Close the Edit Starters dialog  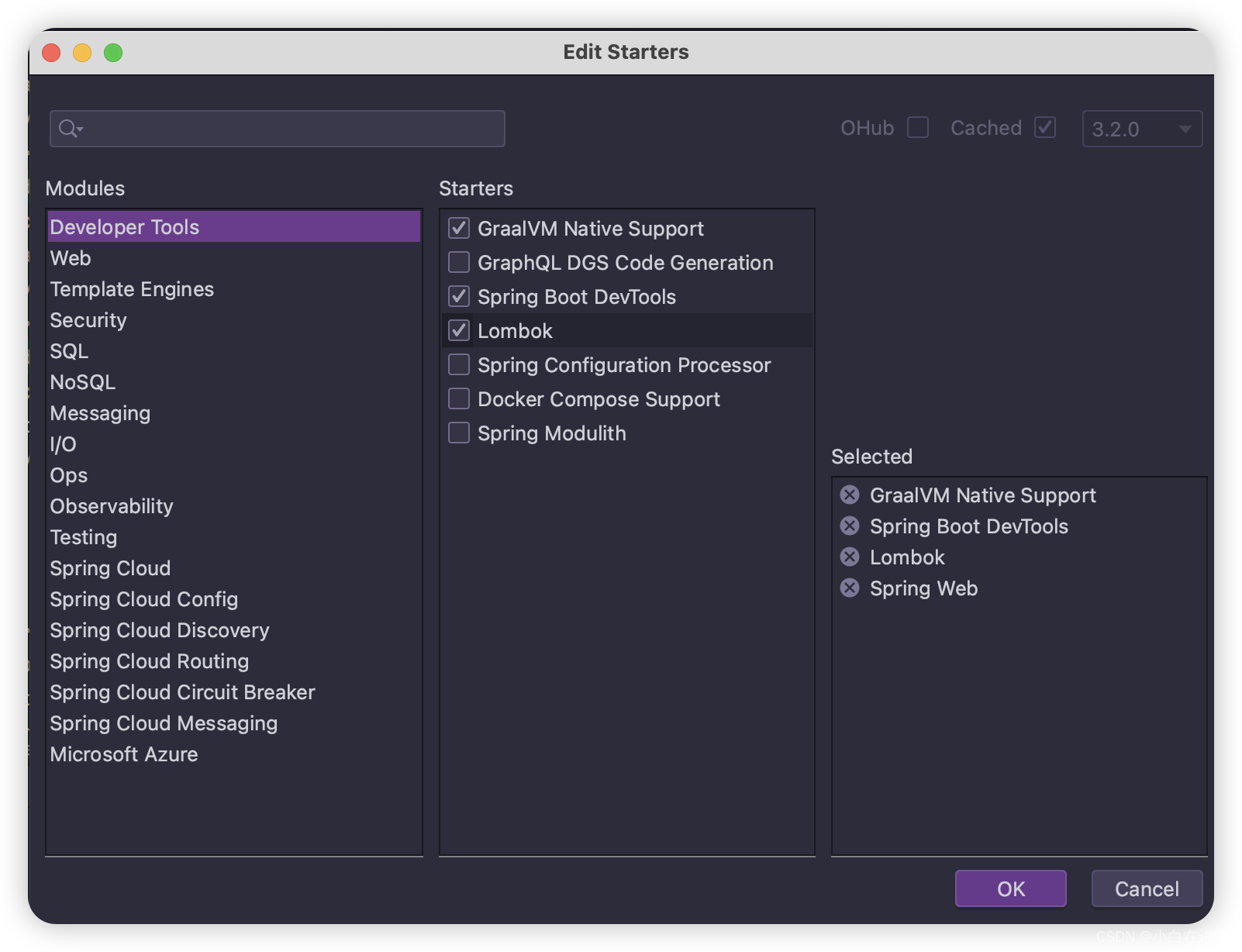click(x=51, y=53)
